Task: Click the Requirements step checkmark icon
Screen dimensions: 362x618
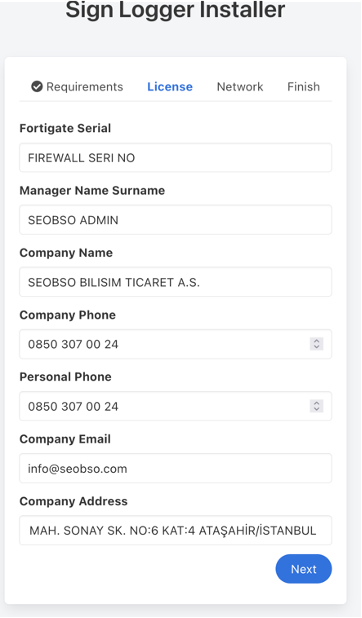Action: (37, 86)
